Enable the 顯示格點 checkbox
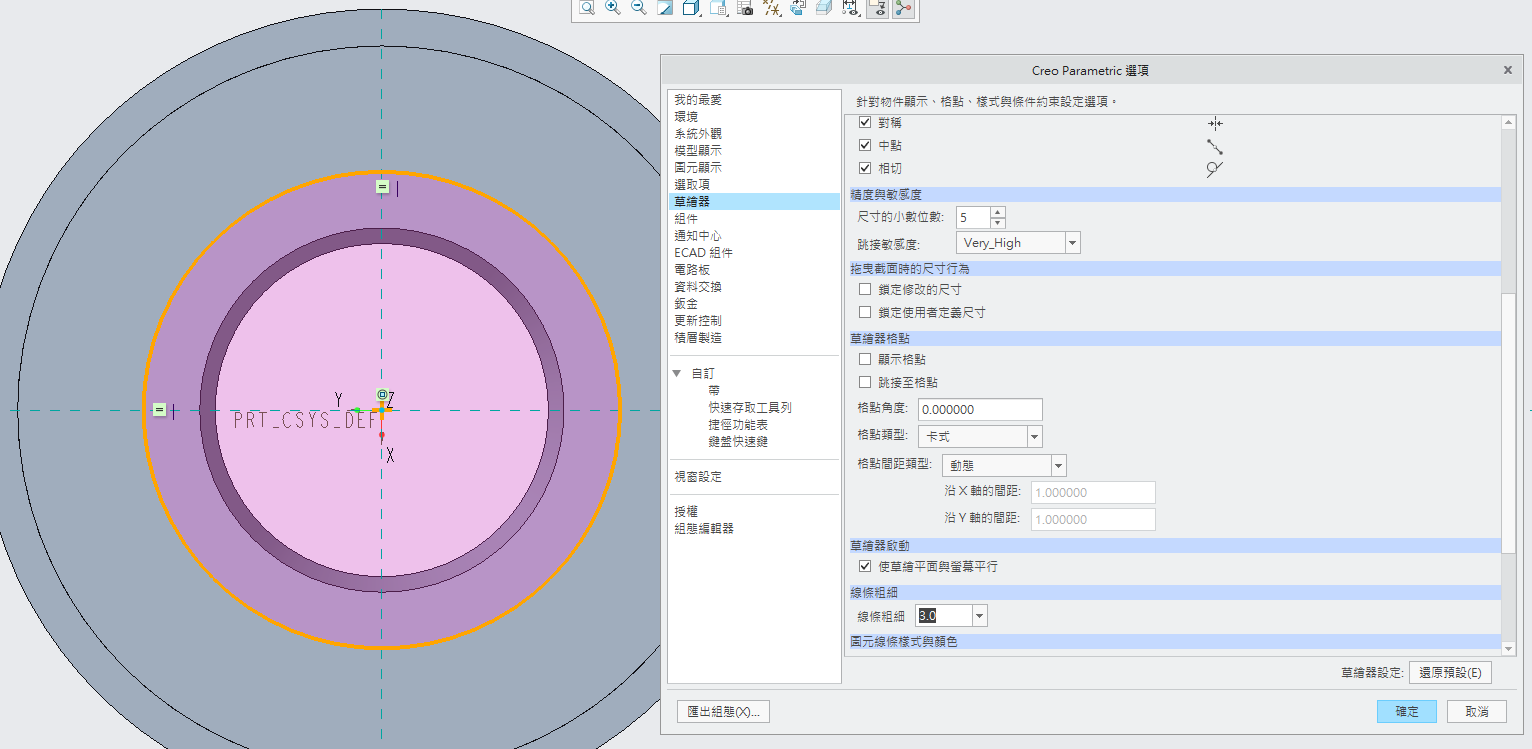 point(866,359)
